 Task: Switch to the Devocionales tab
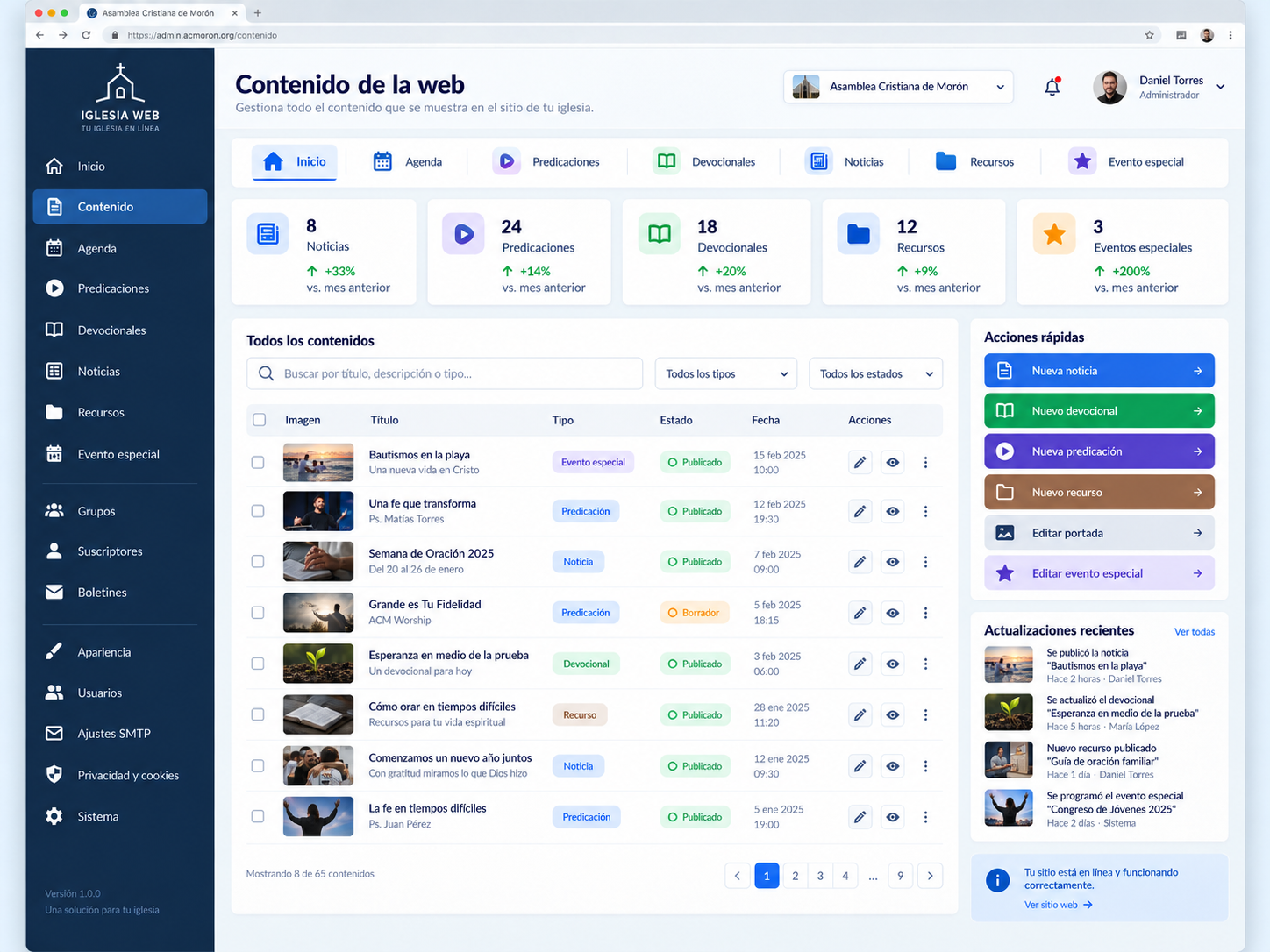point(705,162)
